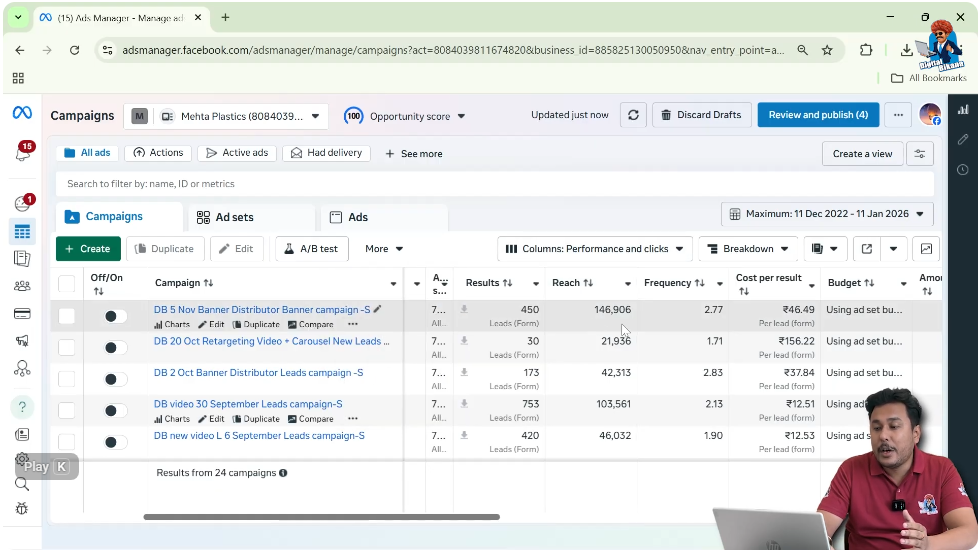
Task: Tick the select-all campaigns header checkbox
Action: point(67,284)
